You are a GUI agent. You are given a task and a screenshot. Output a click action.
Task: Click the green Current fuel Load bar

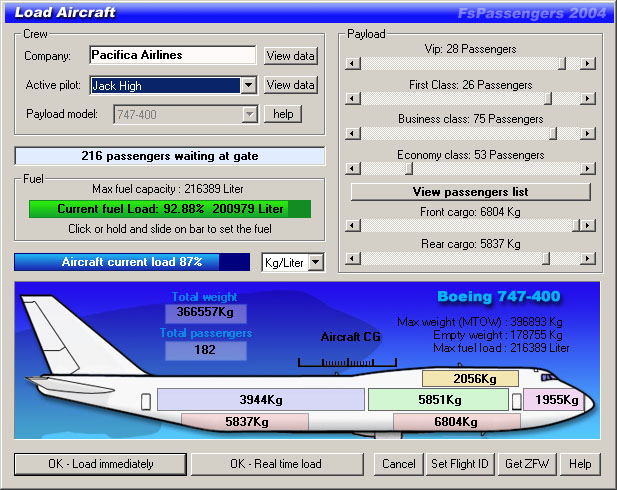click(x=170, y=209)
